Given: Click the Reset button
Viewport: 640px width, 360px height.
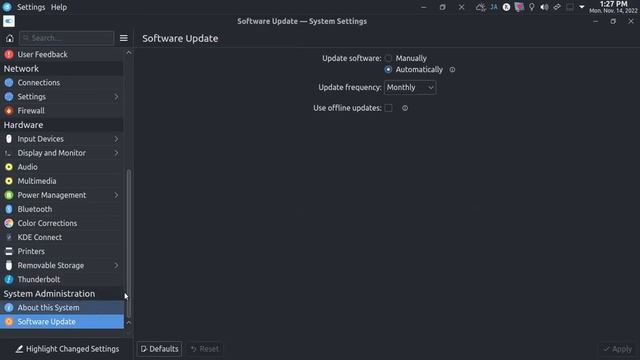Looking at the screenshot, I should pyautogui.click(x=205, y=349).
